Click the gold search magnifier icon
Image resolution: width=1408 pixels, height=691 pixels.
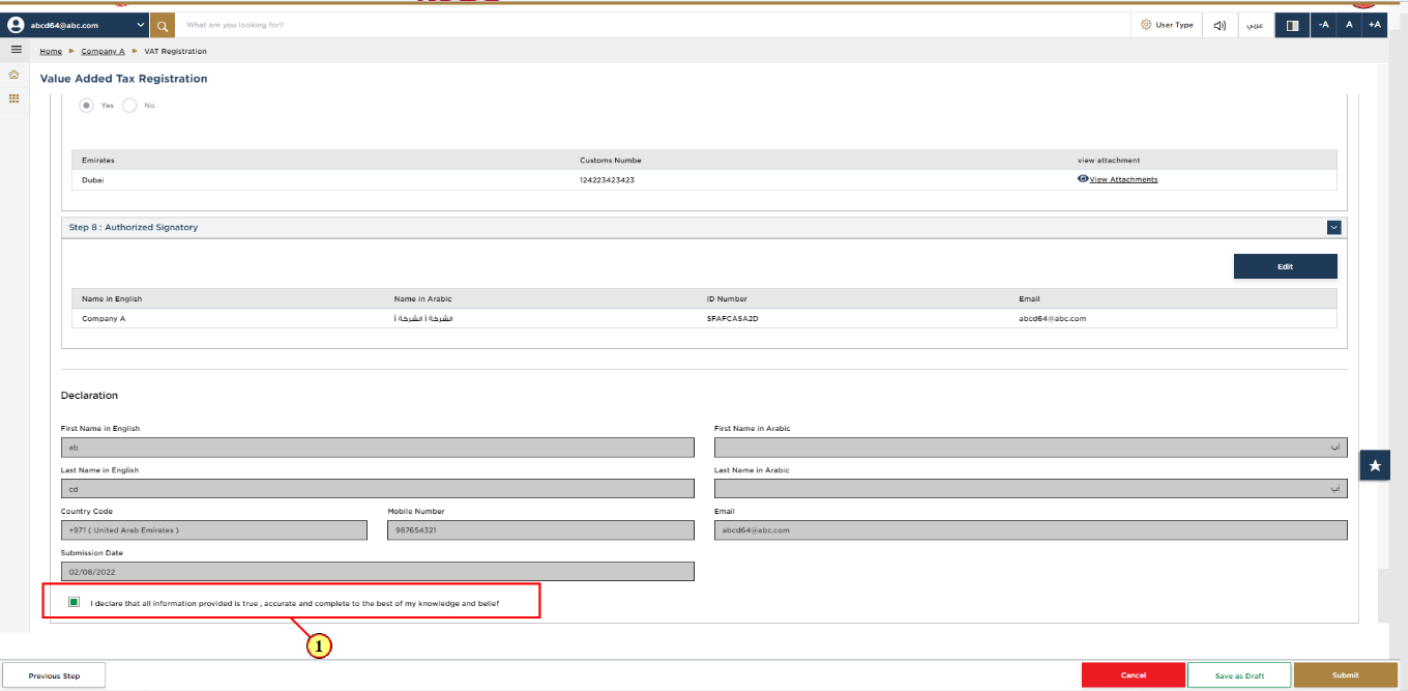coord(163,25)
